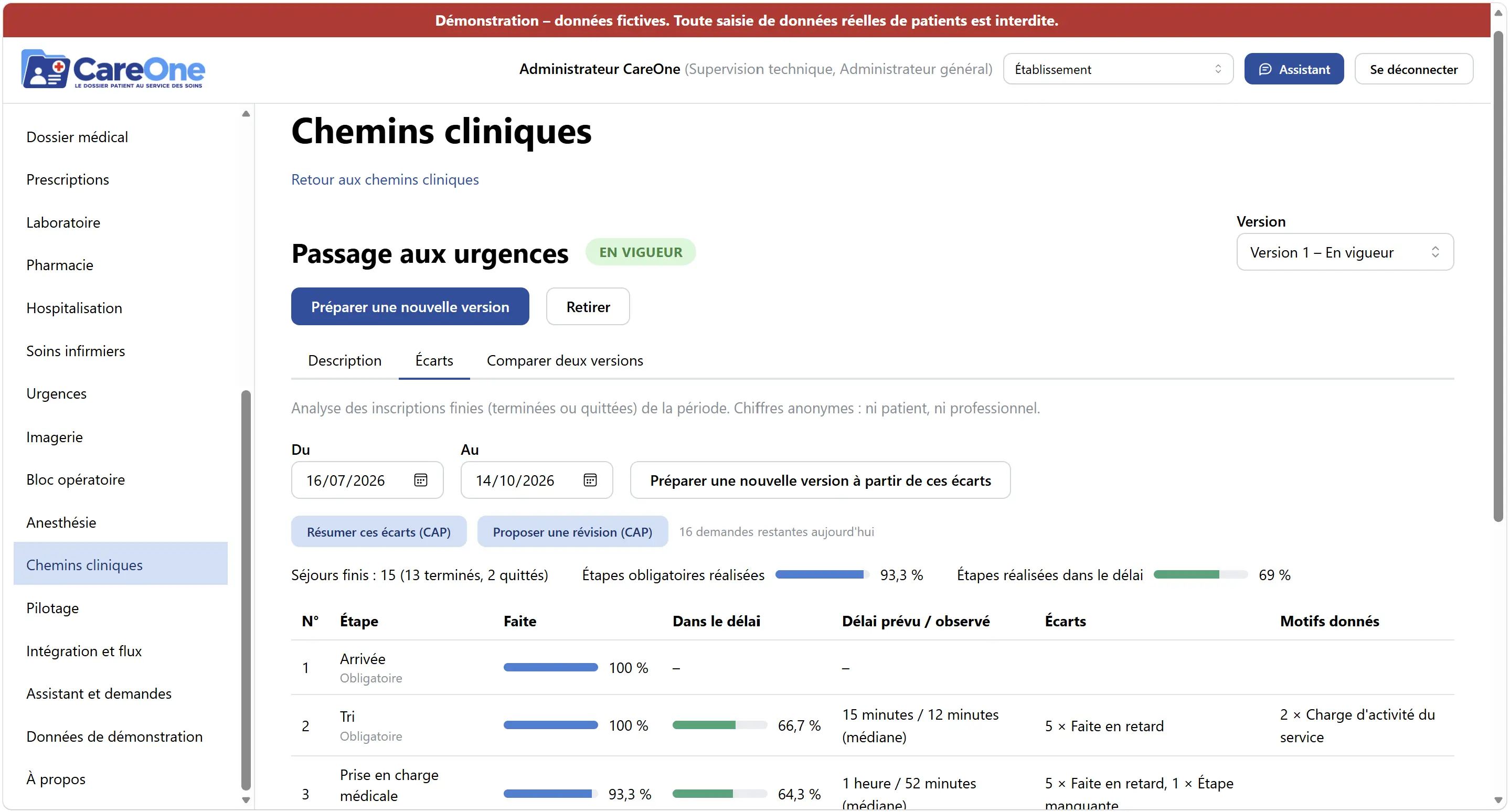1510x812 pixels.
Task: Follow Retour aux chemins cliniques link
Action: [x=385, y=179]
